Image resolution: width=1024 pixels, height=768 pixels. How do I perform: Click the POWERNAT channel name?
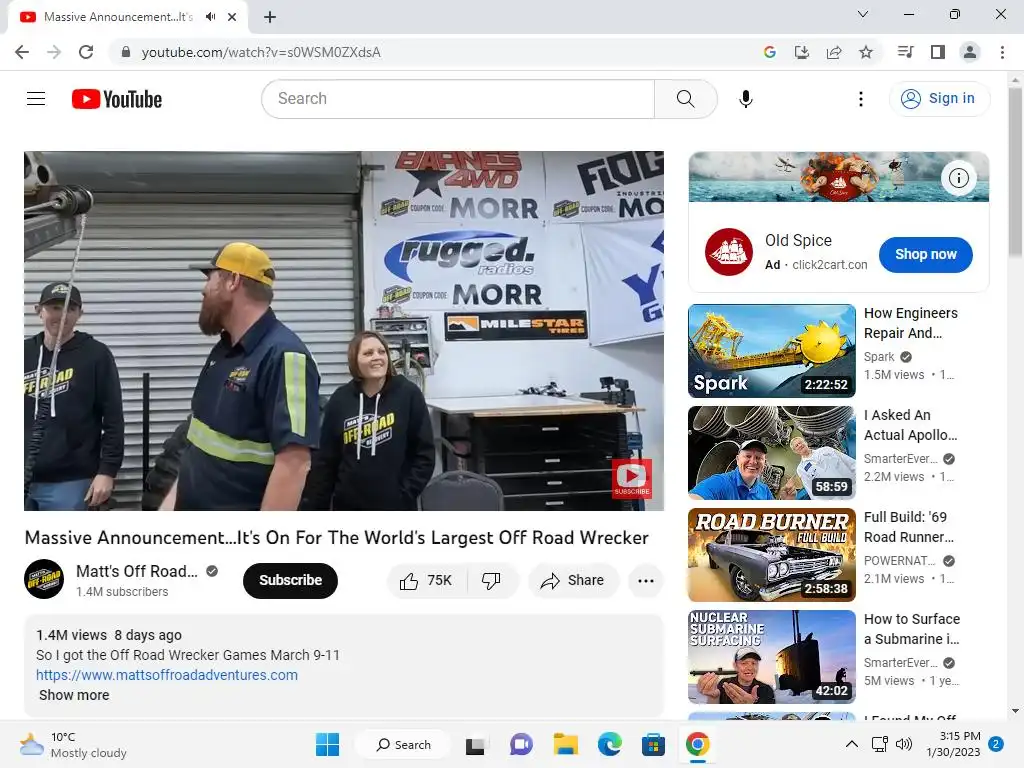899,560
